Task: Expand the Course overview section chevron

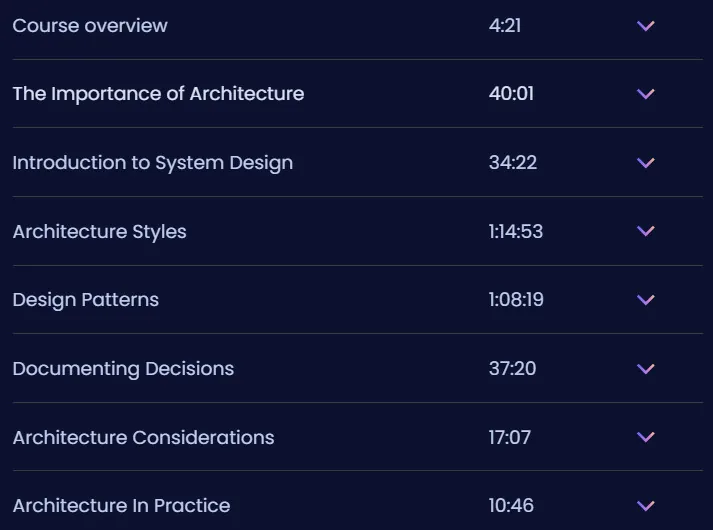Action: [646, 26]
